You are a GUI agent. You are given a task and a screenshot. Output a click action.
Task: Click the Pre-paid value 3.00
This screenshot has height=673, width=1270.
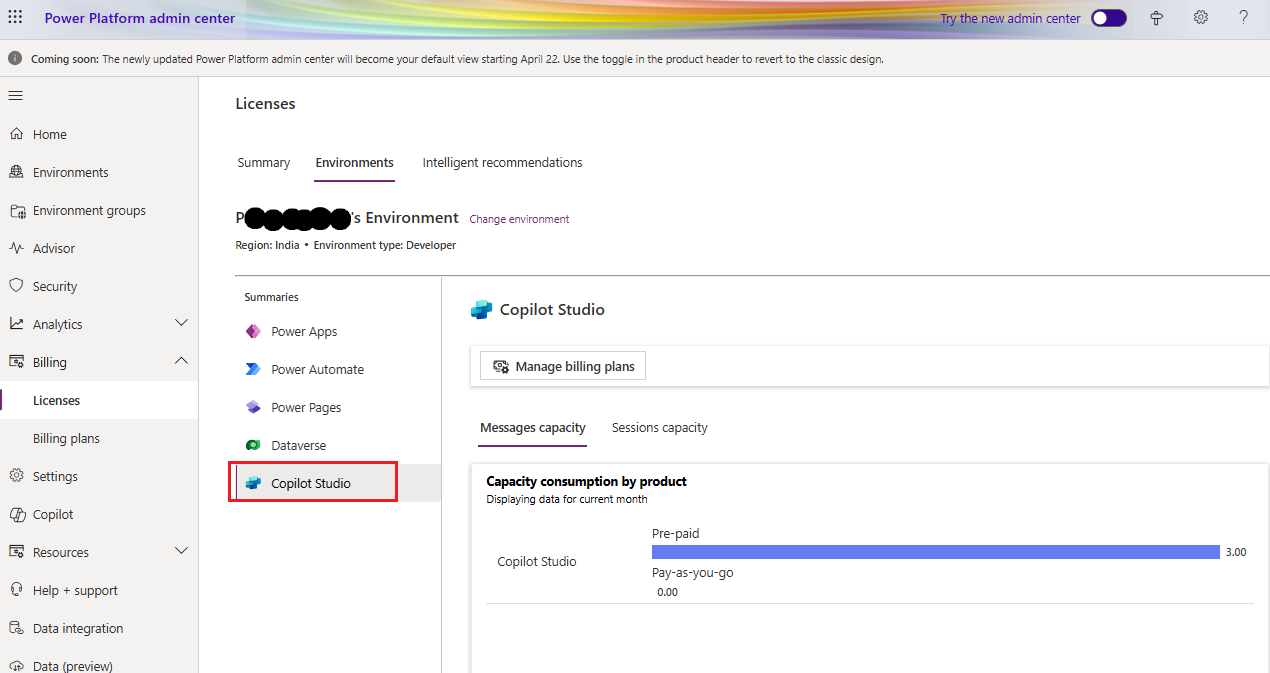pyautogui.click(x=1236, y=552)
